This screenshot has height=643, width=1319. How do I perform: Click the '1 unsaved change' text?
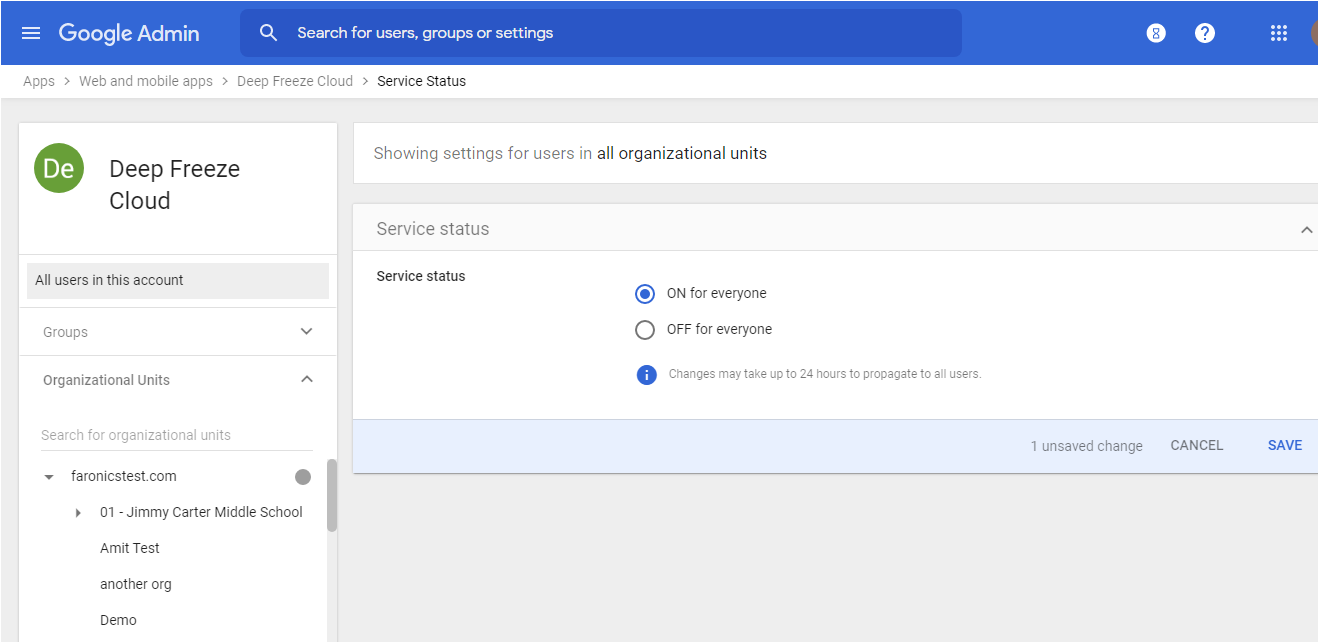[x=1087, y=447]
